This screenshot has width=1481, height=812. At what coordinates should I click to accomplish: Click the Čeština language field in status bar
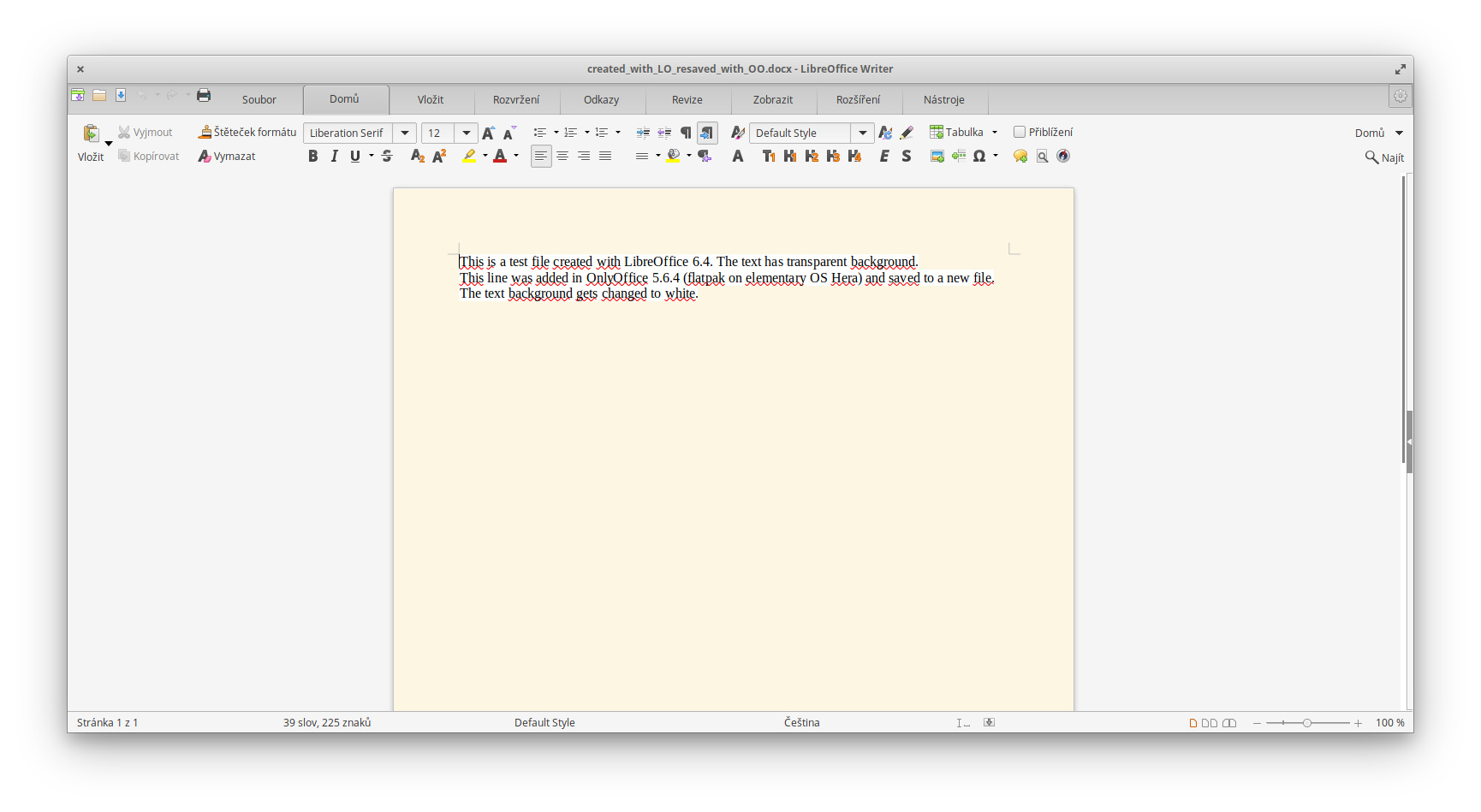point(801,722)
